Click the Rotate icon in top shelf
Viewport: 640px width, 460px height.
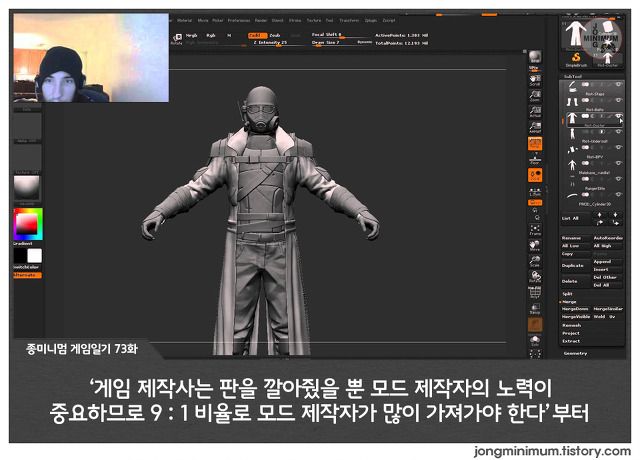coord(176,39)
